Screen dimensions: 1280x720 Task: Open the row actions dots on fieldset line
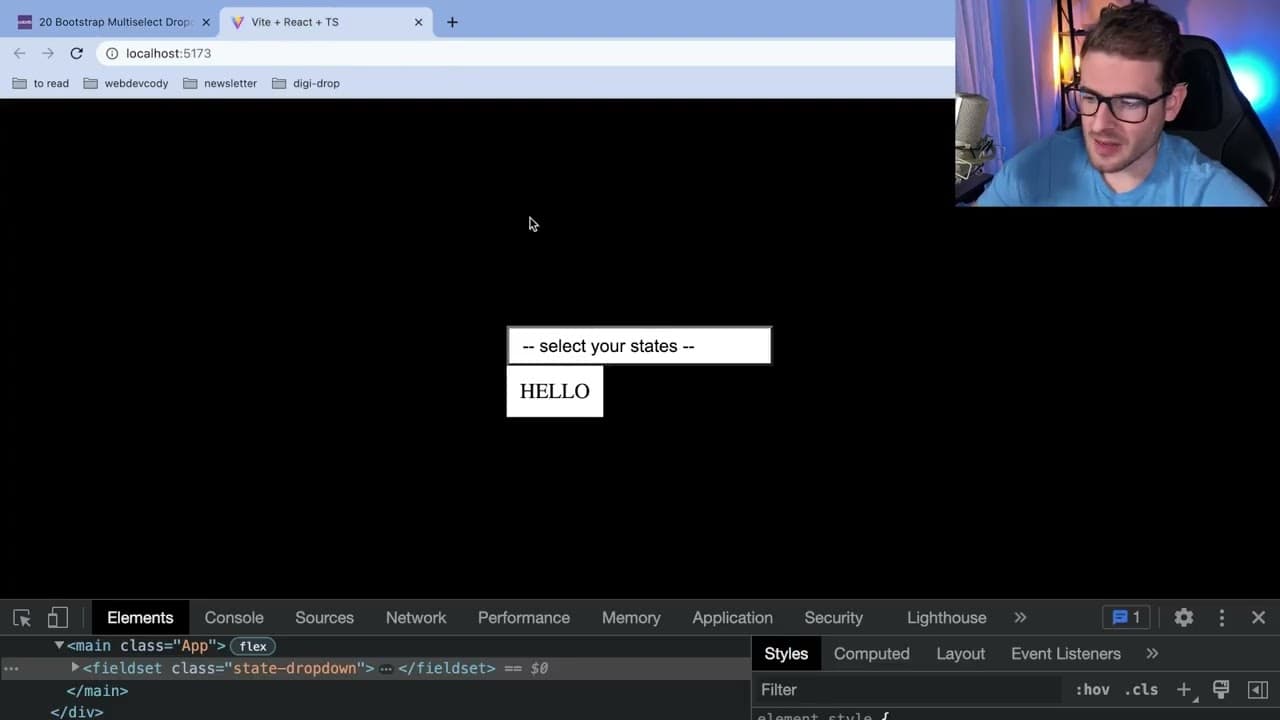11,668
